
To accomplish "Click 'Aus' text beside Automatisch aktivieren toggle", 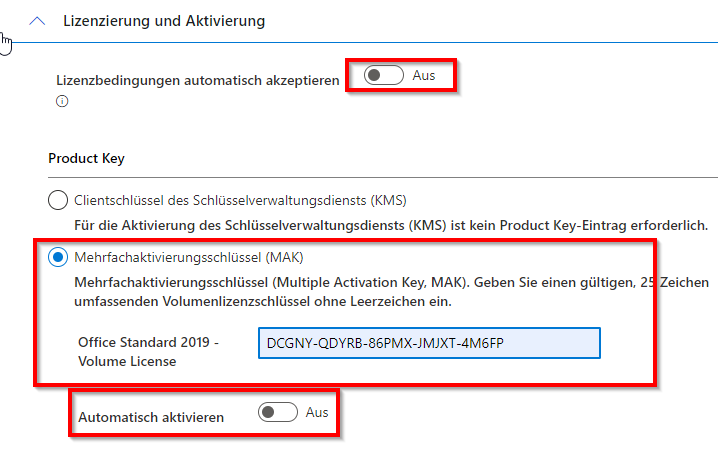I will pos(317,412).
